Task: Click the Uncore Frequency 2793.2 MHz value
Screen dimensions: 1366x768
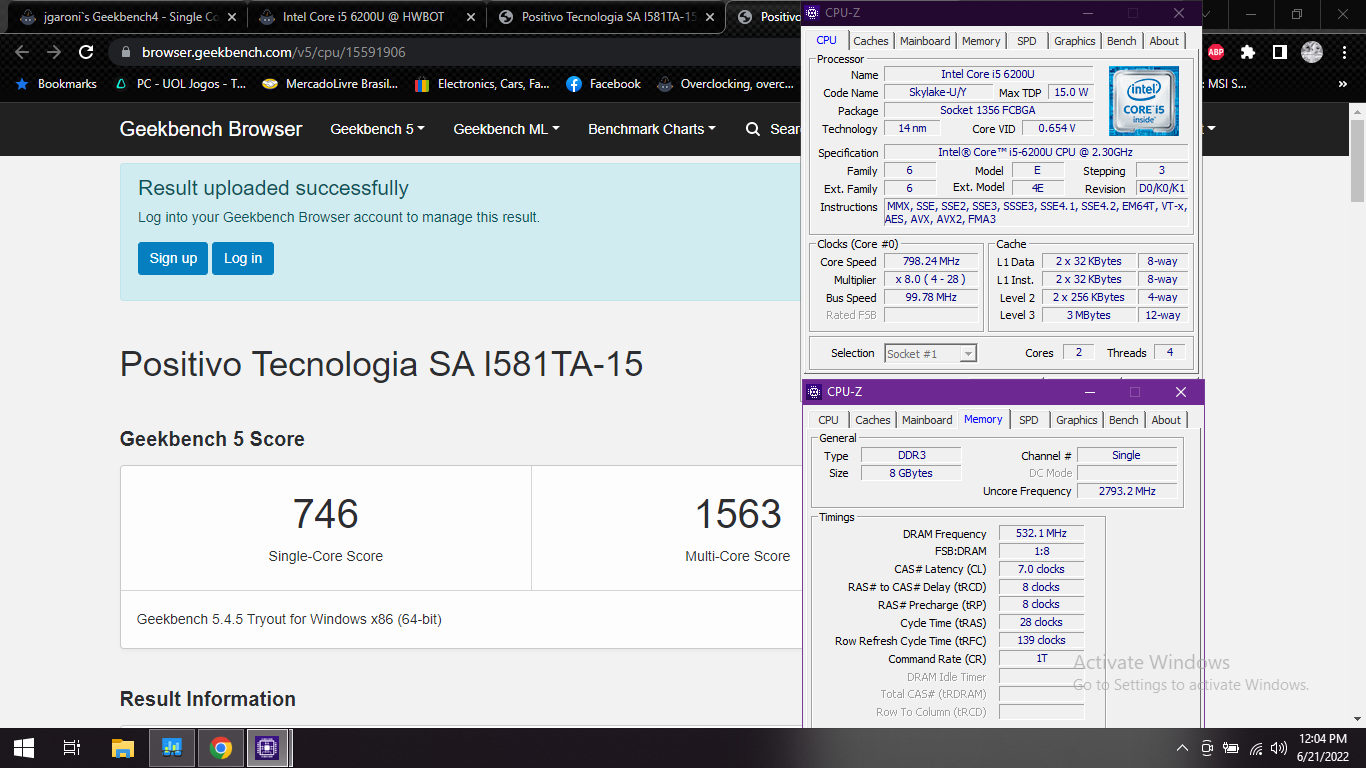Action: [x=1127, y=491]
